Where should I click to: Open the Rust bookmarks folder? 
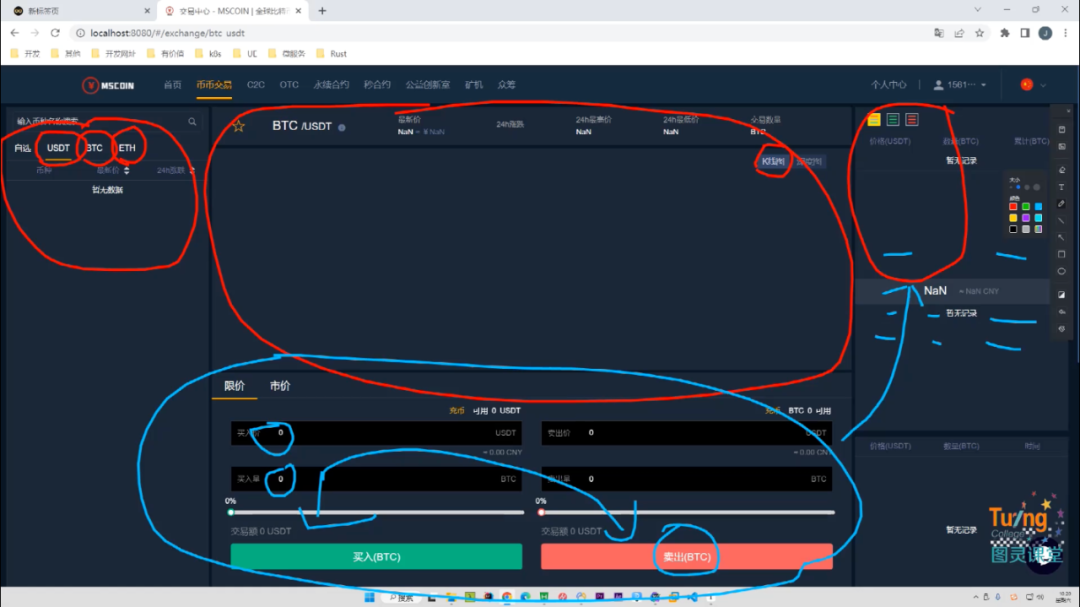[x=331, y=54]
